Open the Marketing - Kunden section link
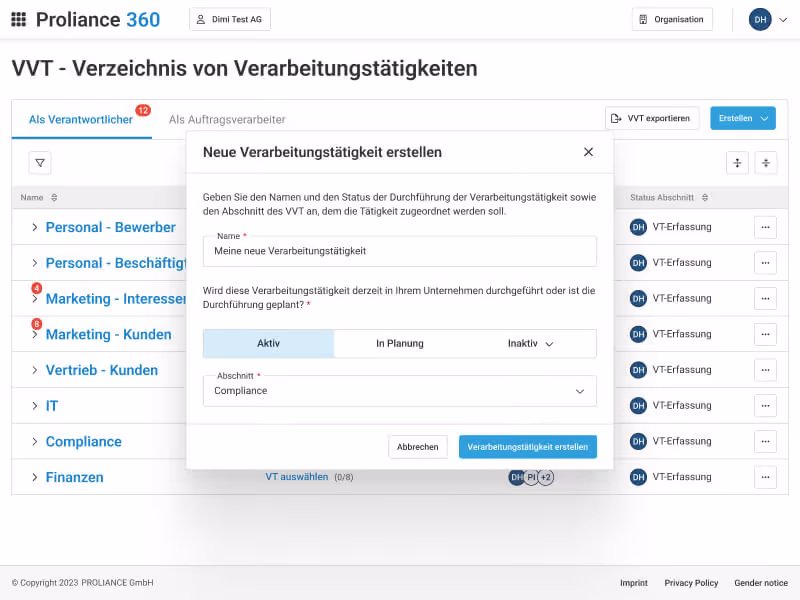800x600 pixels. [109, 334]
